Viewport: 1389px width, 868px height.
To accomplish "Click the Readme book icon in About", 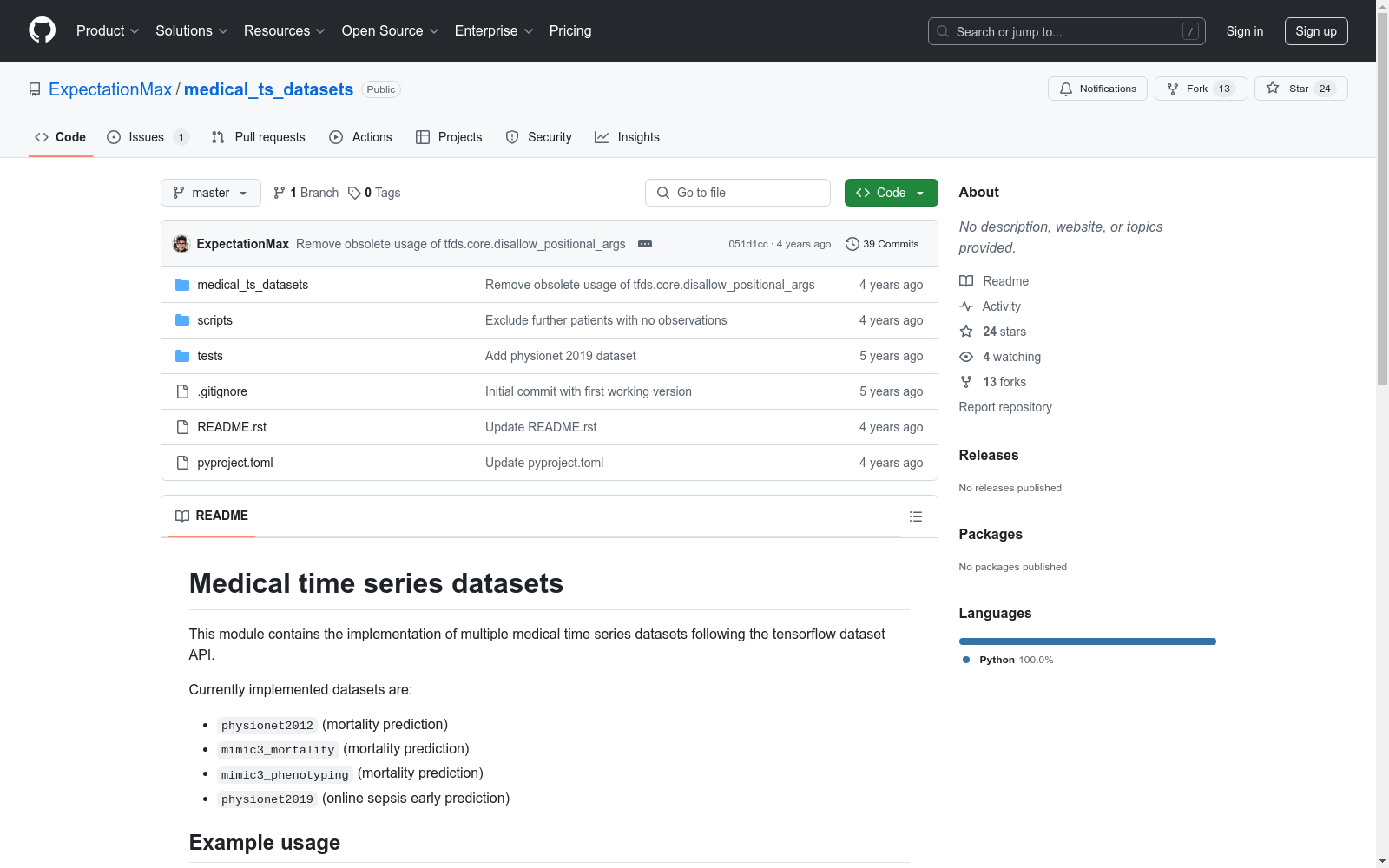I will pos(966,281).
